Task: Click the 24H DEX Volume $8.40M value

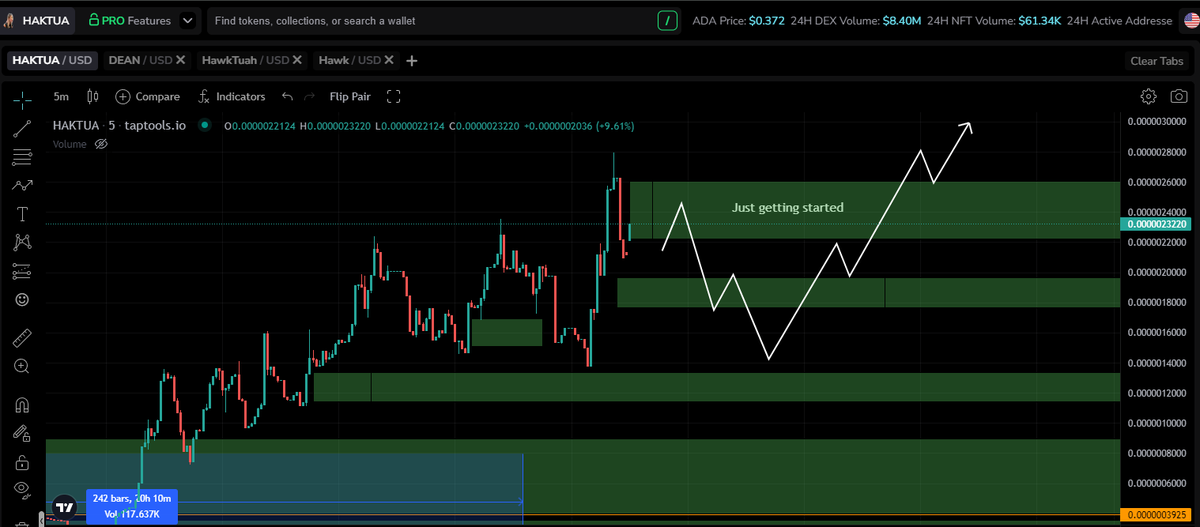Action: (x=903, y=20)
